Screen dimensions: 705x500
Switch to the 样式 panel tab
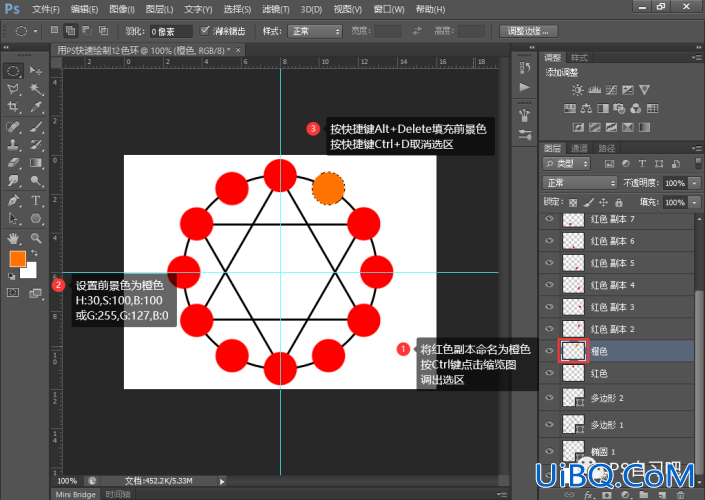coord(579,58)
